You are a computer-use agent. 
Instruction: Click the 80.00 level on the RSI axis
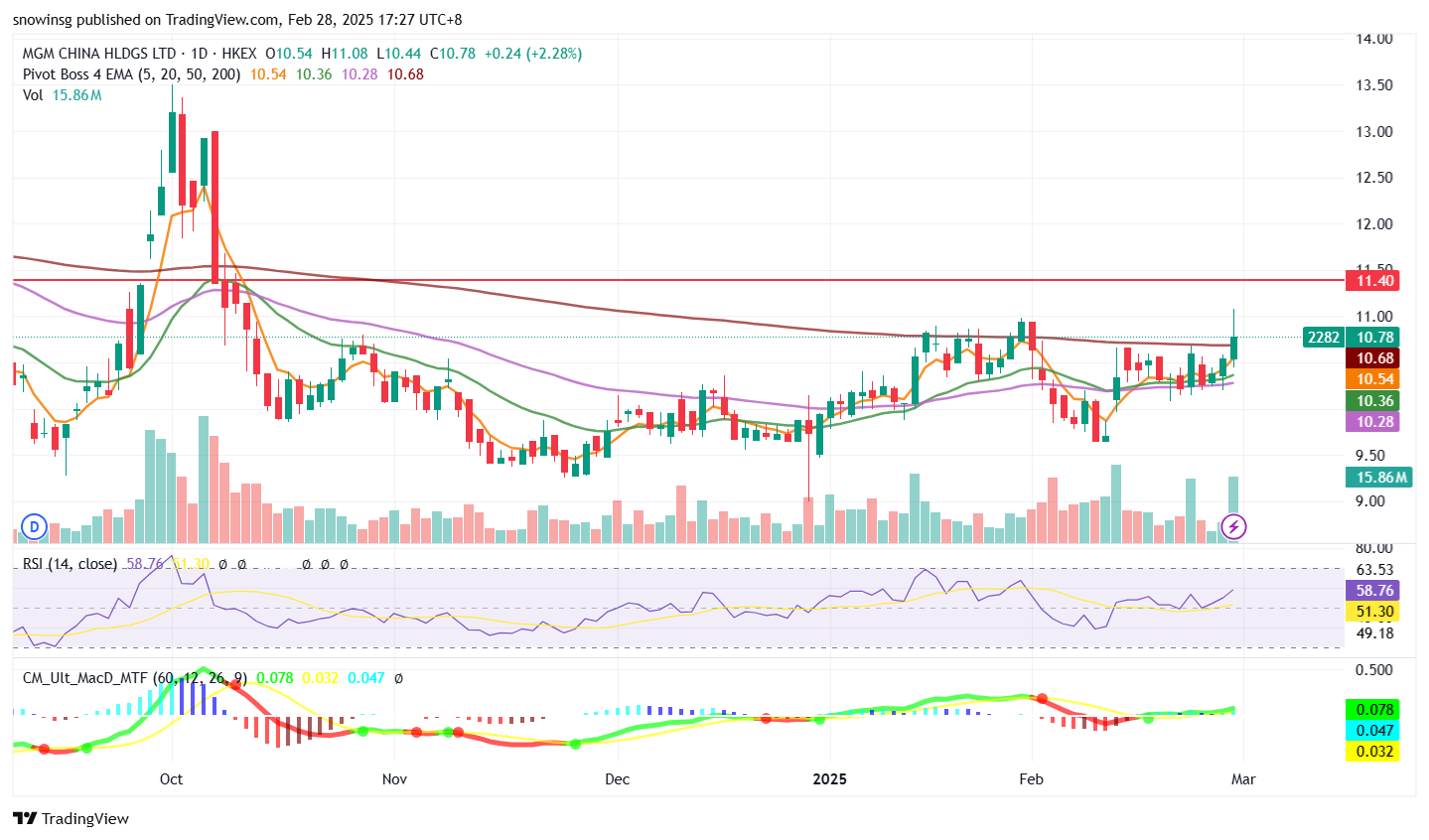pos(1374,548)
